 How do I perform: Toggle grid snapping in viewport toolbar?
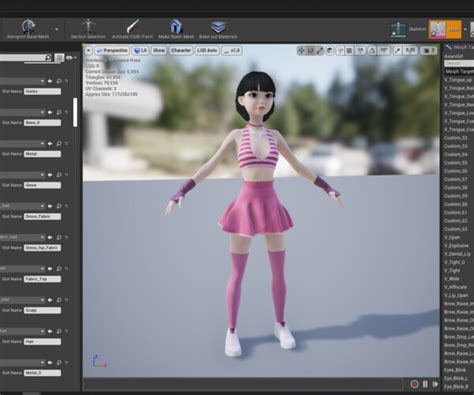coord(349,51)
